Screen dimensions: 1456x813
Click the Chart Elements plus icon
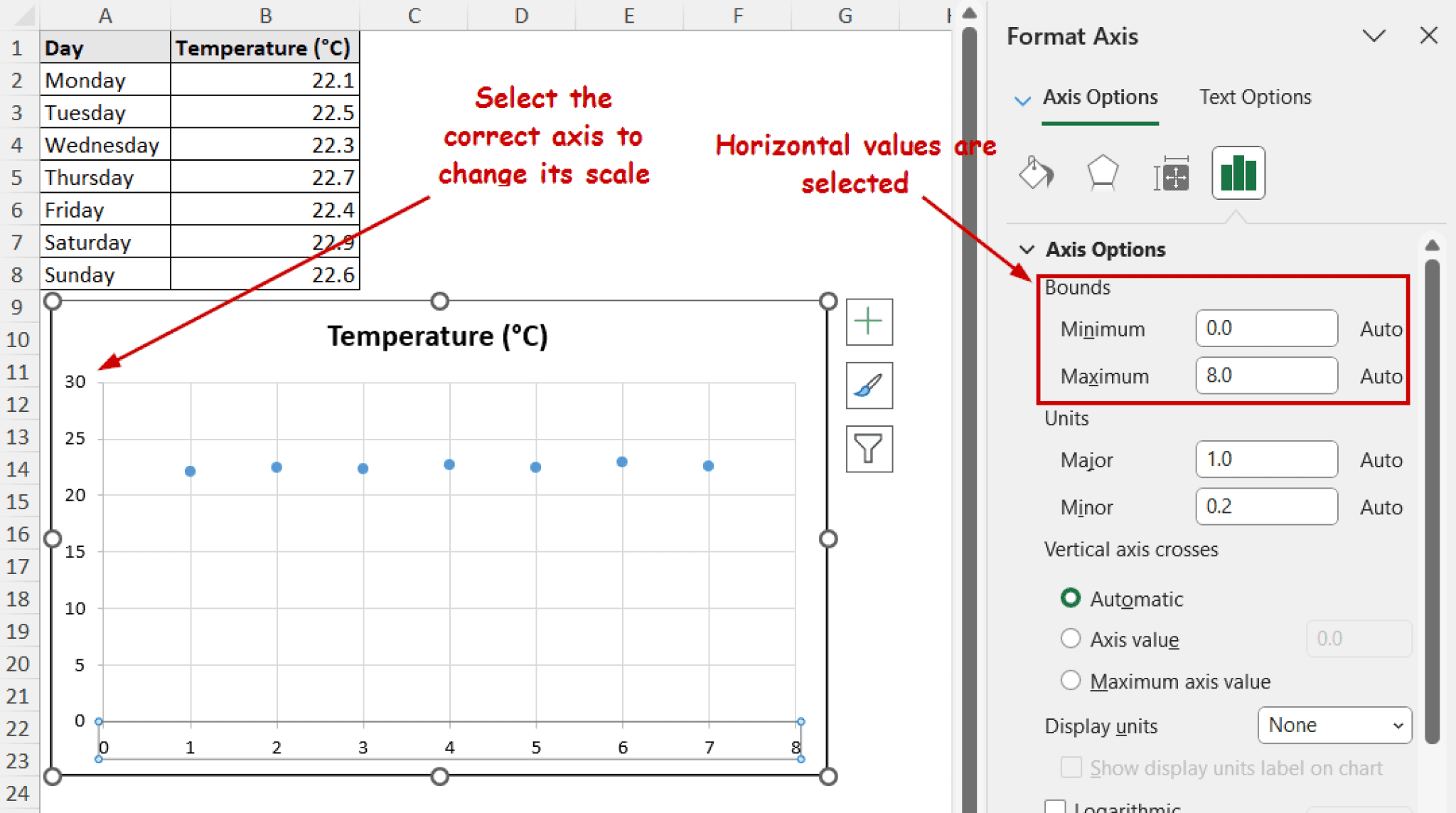[869, 322]
